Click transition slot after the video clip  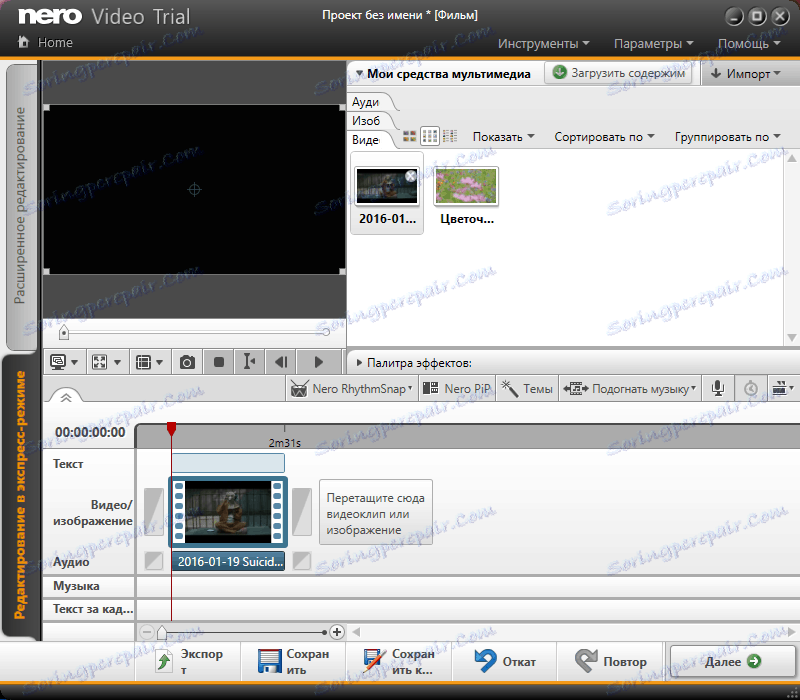[x=302, y=512]
